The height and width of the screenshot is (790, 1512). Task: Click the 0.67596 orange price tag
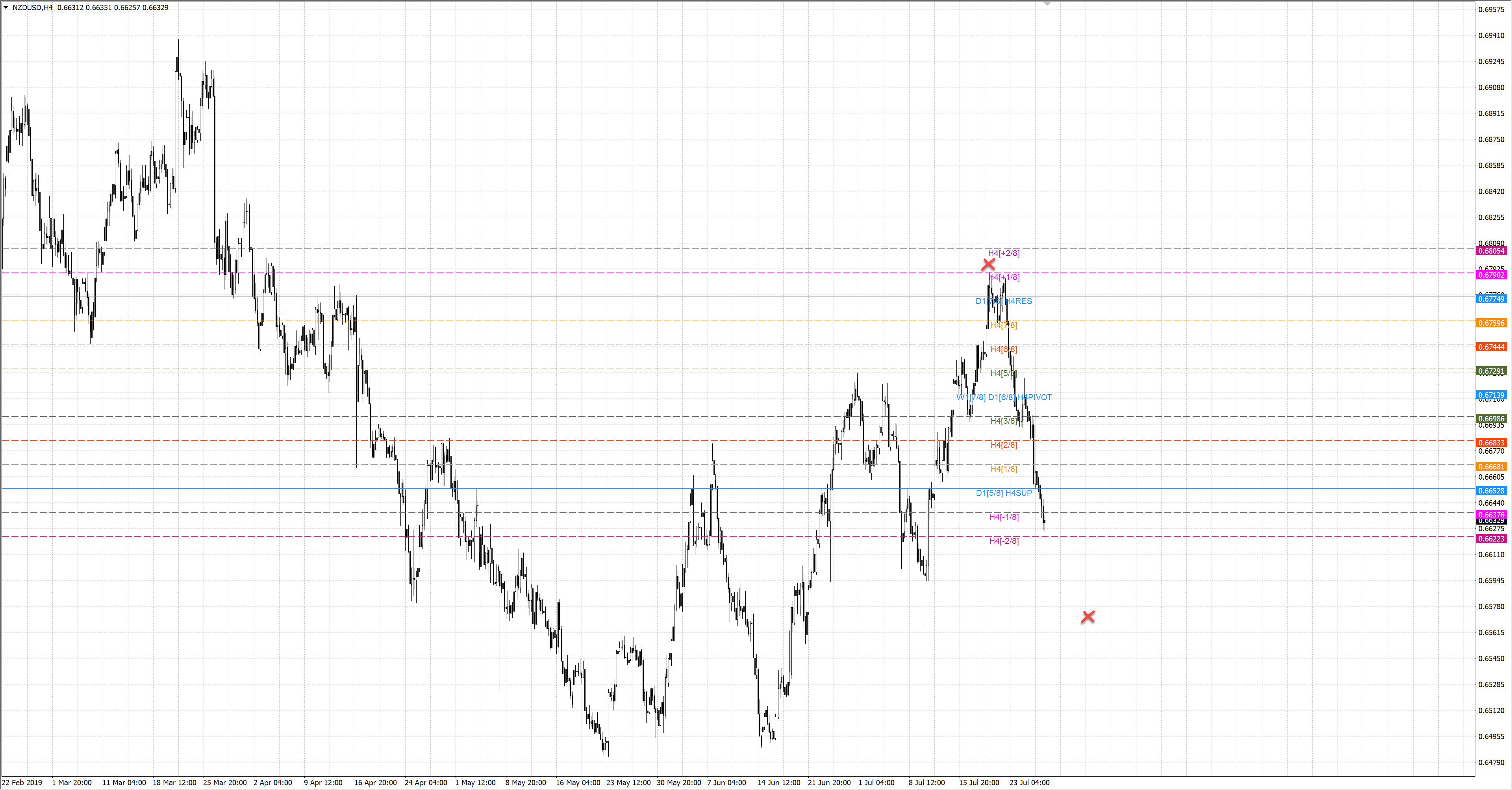pos(1491,323)
